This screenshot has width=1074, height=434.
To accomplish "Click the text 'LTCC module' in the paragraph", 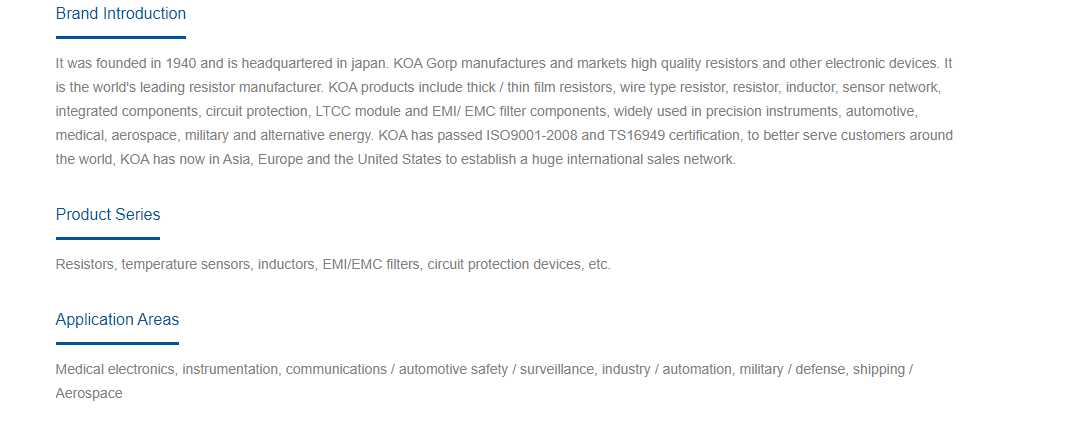I will click(353, 112).
